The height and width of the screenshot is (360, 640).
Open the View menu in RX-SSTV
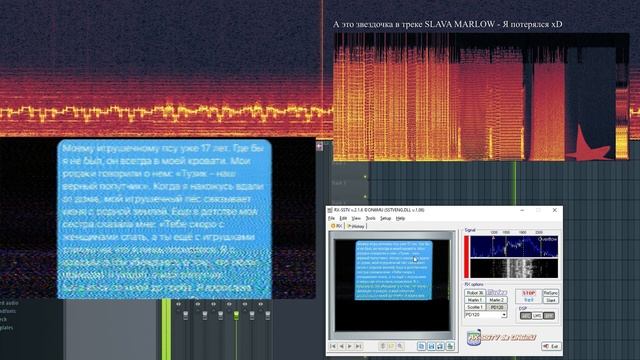356,218
